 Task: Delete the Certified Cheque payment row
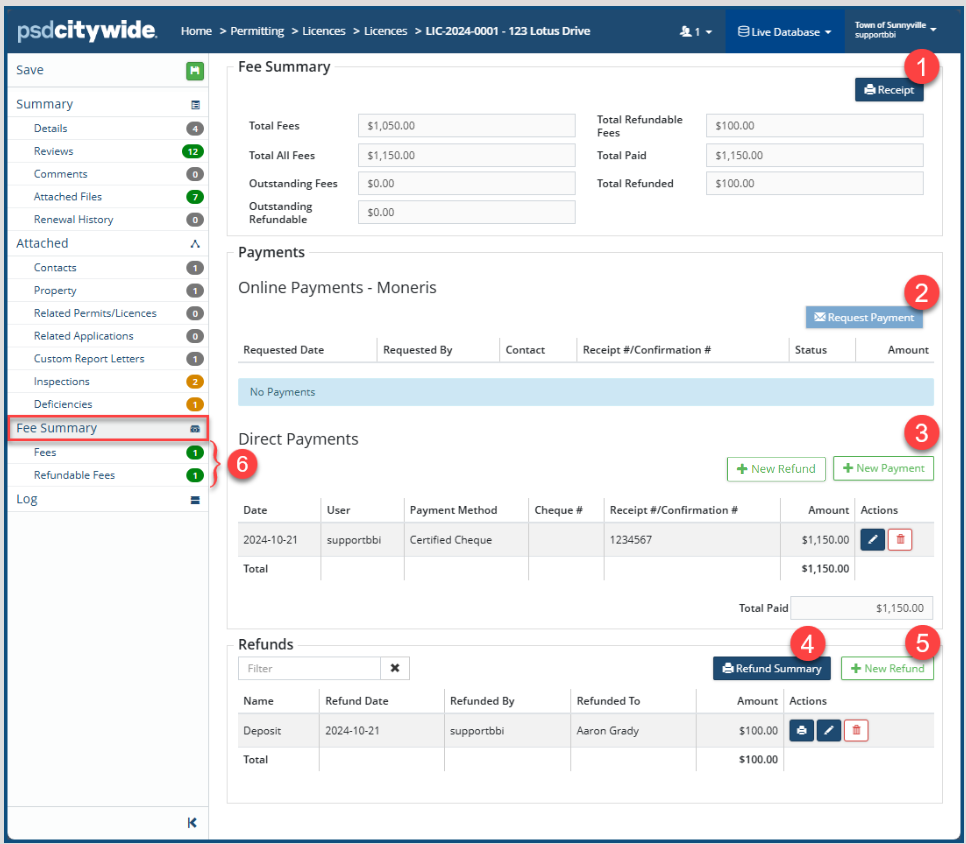tap(900, 539)
